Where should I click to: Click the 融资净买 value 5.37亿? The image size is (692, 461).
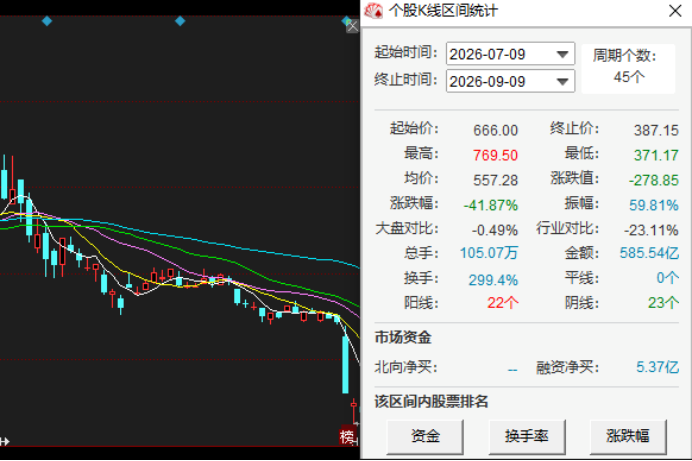coord(657,367)
